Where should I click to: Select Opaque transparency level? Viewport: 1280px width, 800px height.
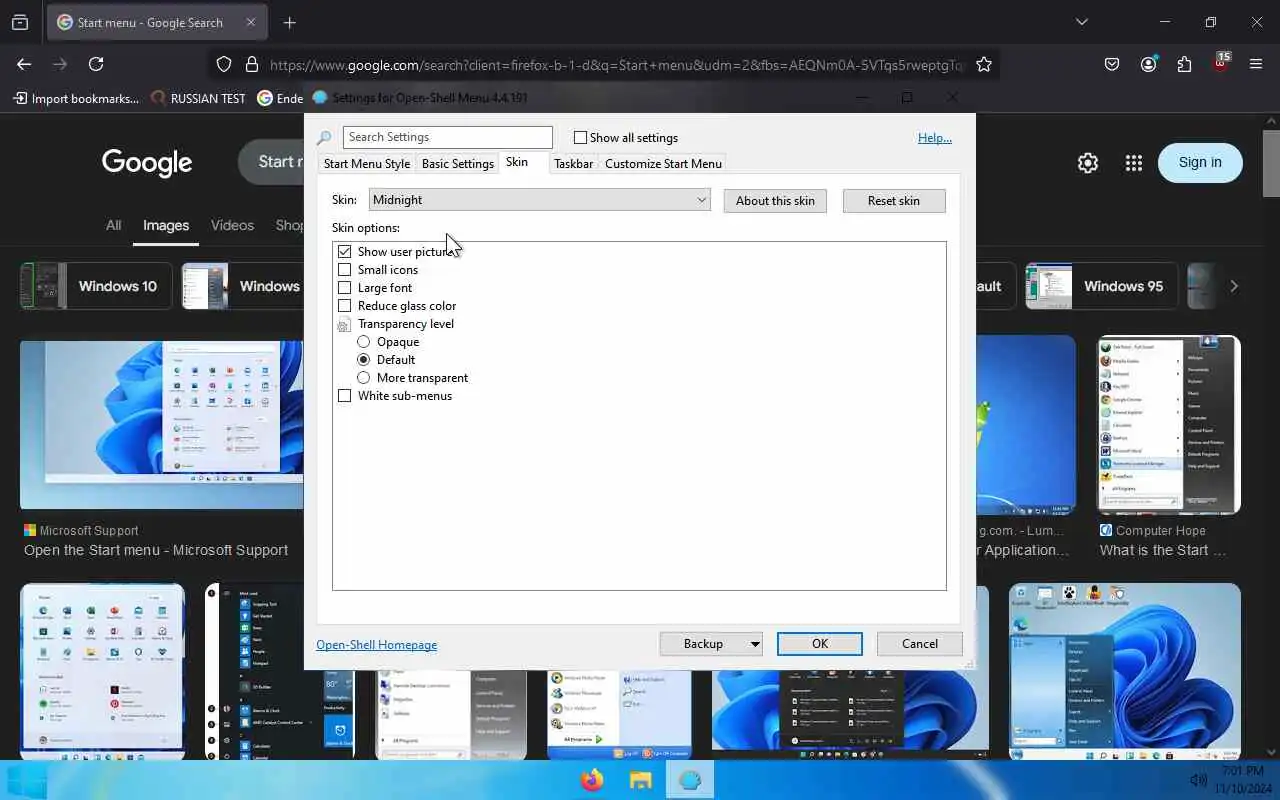pos(364,342)
